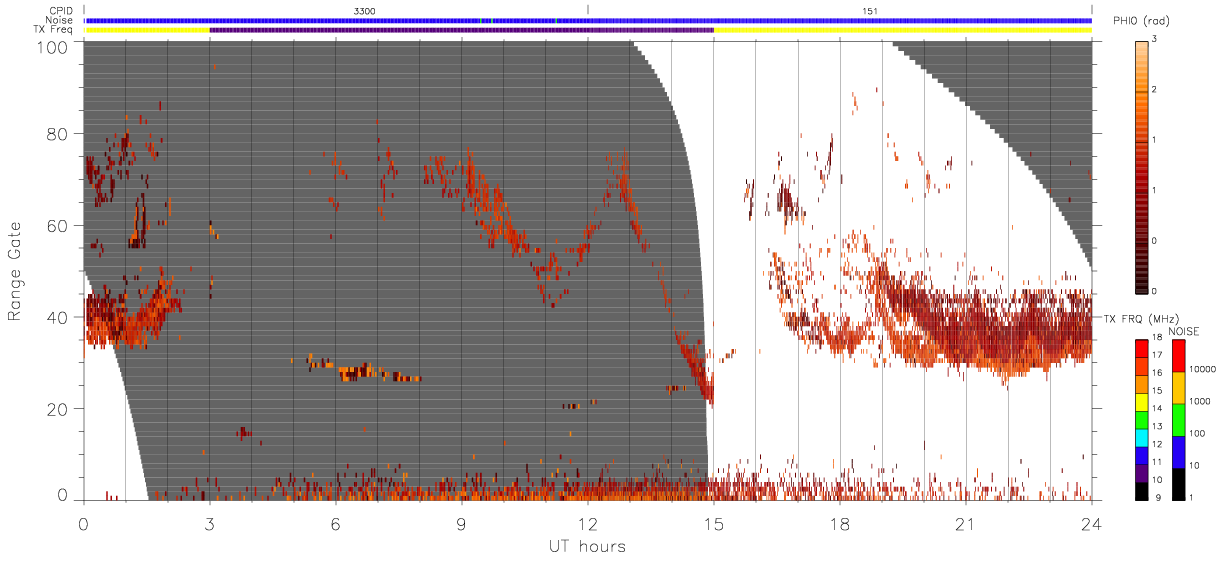The height and width of the screenshot is (567, 1228).
Task: Click the 'UT hours' x-axis label
Action: point(587,546)
